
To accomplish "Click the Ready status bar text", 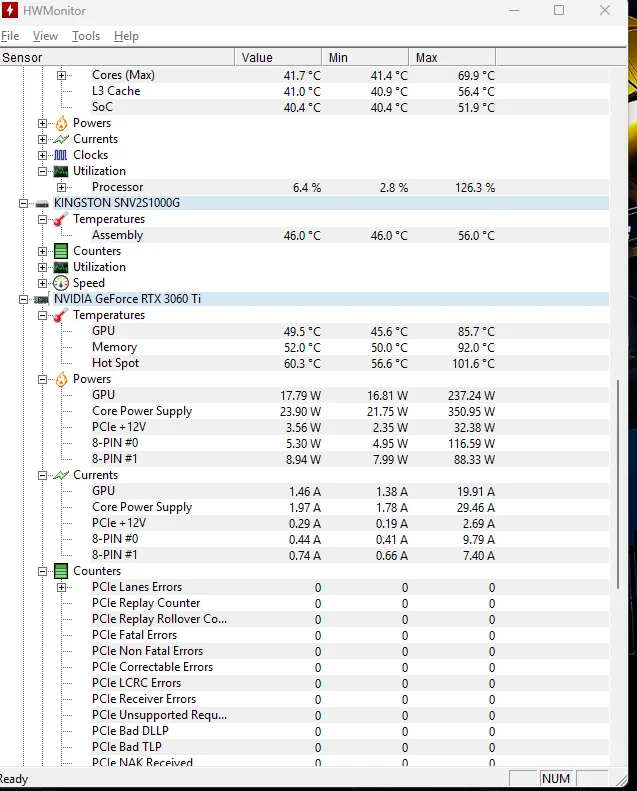I will tap(14, 779).
